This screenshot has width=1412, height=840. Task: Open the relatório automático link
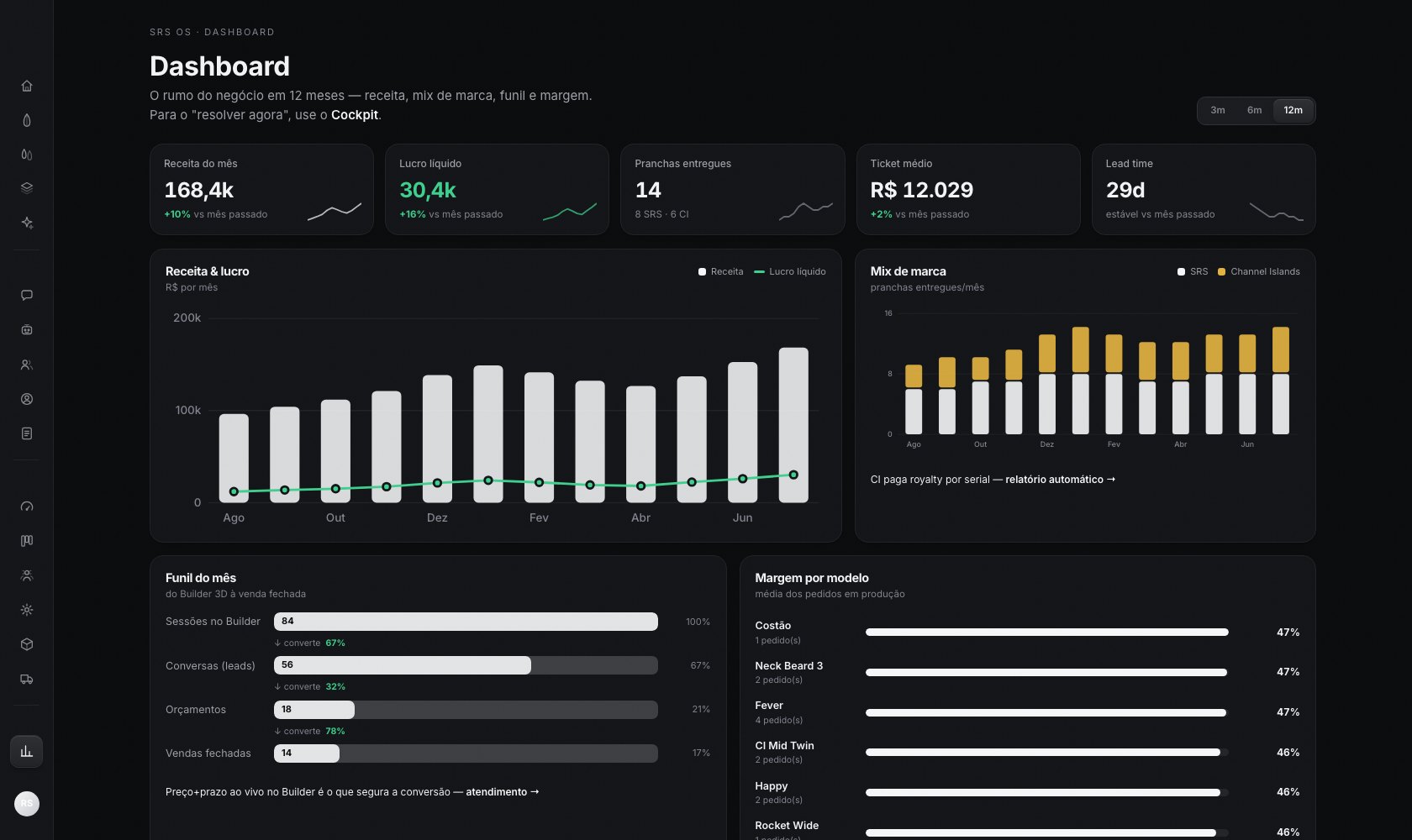click(1060, 480)
